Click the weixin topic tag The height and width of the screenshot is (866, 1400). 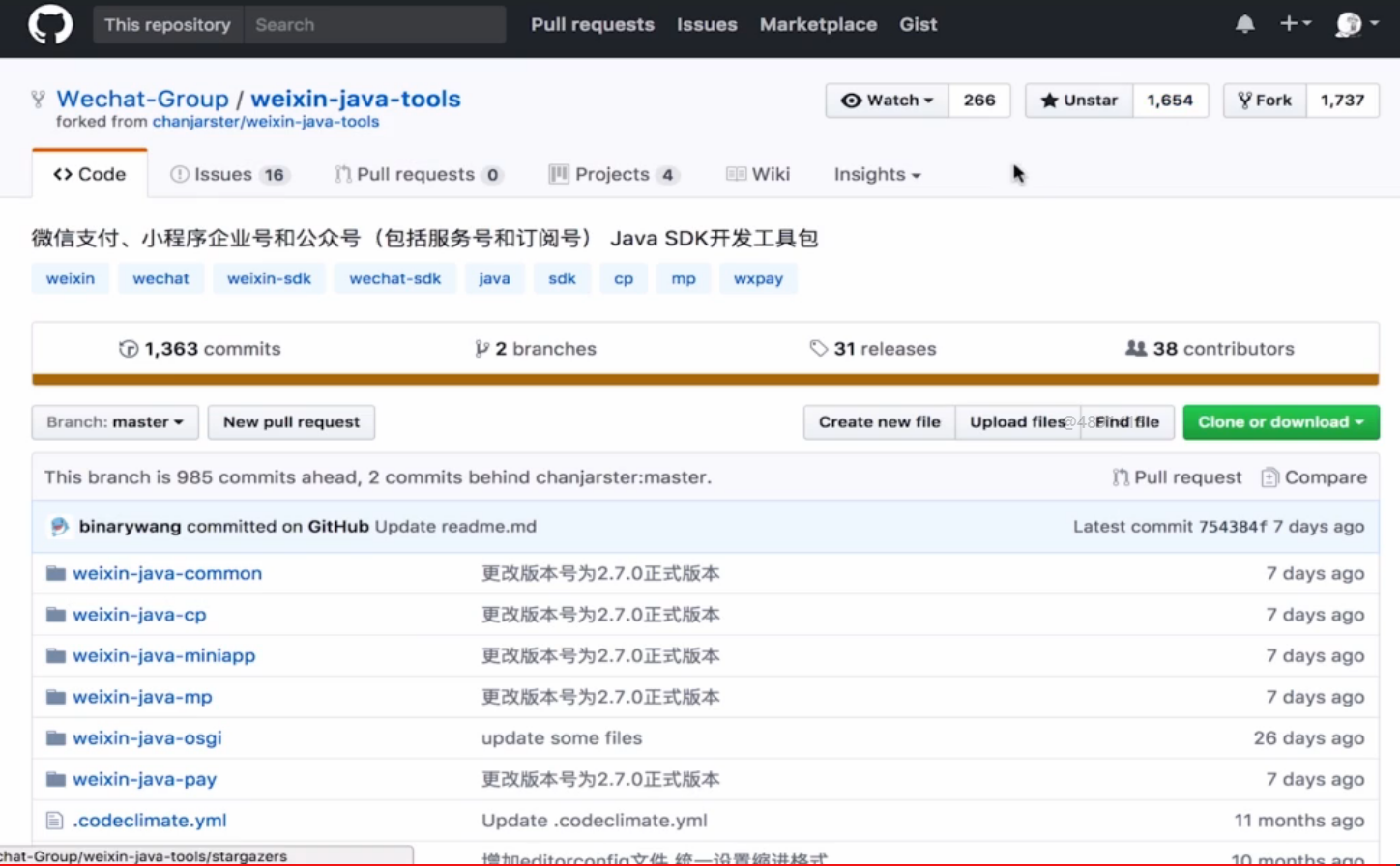(x=71, y=278)
